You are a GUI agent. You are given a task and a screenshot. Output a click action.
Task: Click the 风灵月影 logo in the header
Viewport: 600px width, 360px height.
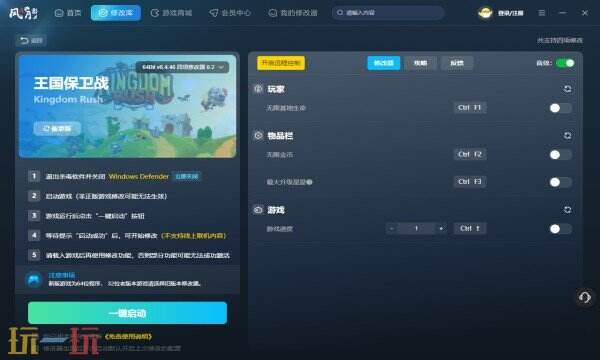point(24,13)
